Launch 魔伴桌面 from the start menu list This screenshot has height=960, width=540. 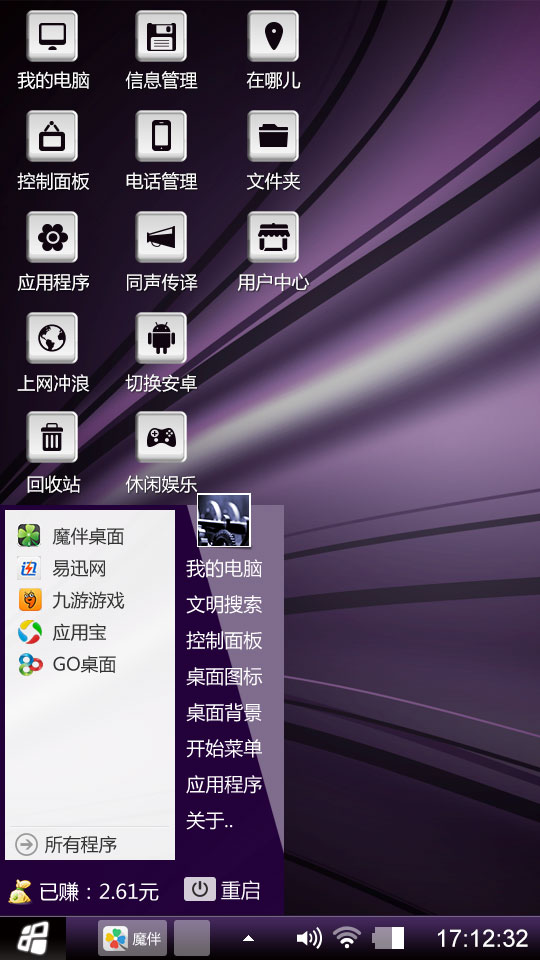pyautogui.click(x=89, y=536)
